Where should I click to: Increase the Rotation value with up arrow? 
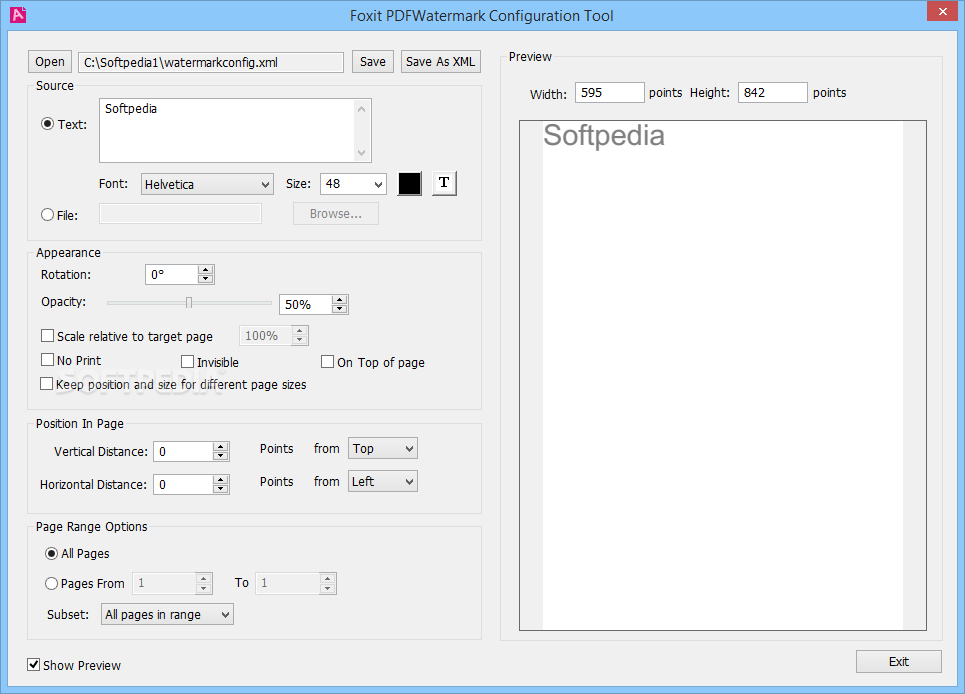point(206,270)
